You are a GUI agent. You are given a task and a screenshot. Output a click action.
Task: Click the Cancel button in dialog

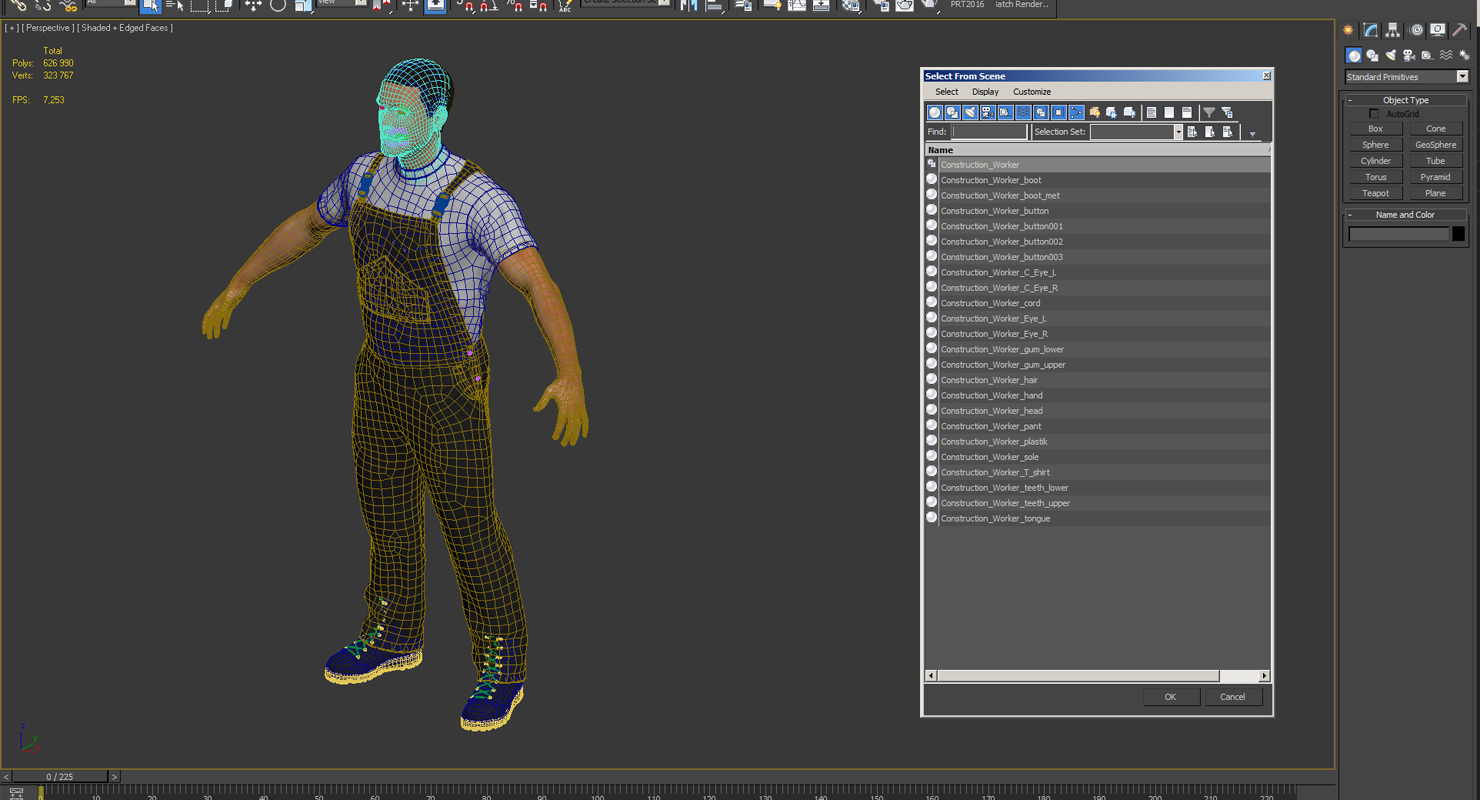pos(1232,697)
